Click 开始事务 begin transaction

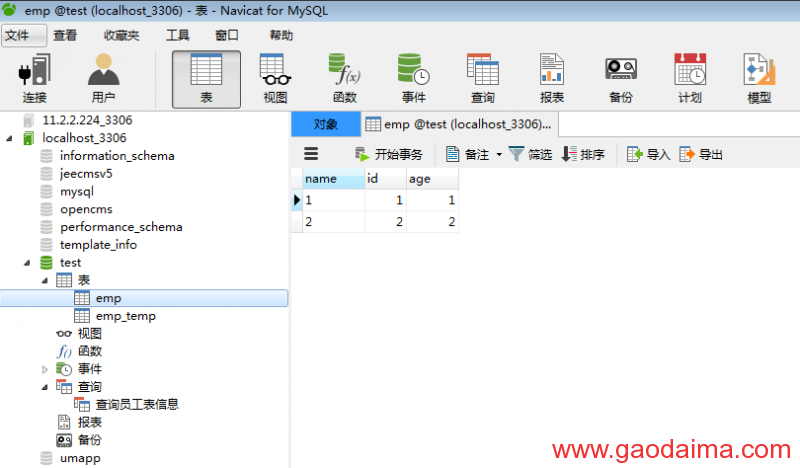point(389,154)
